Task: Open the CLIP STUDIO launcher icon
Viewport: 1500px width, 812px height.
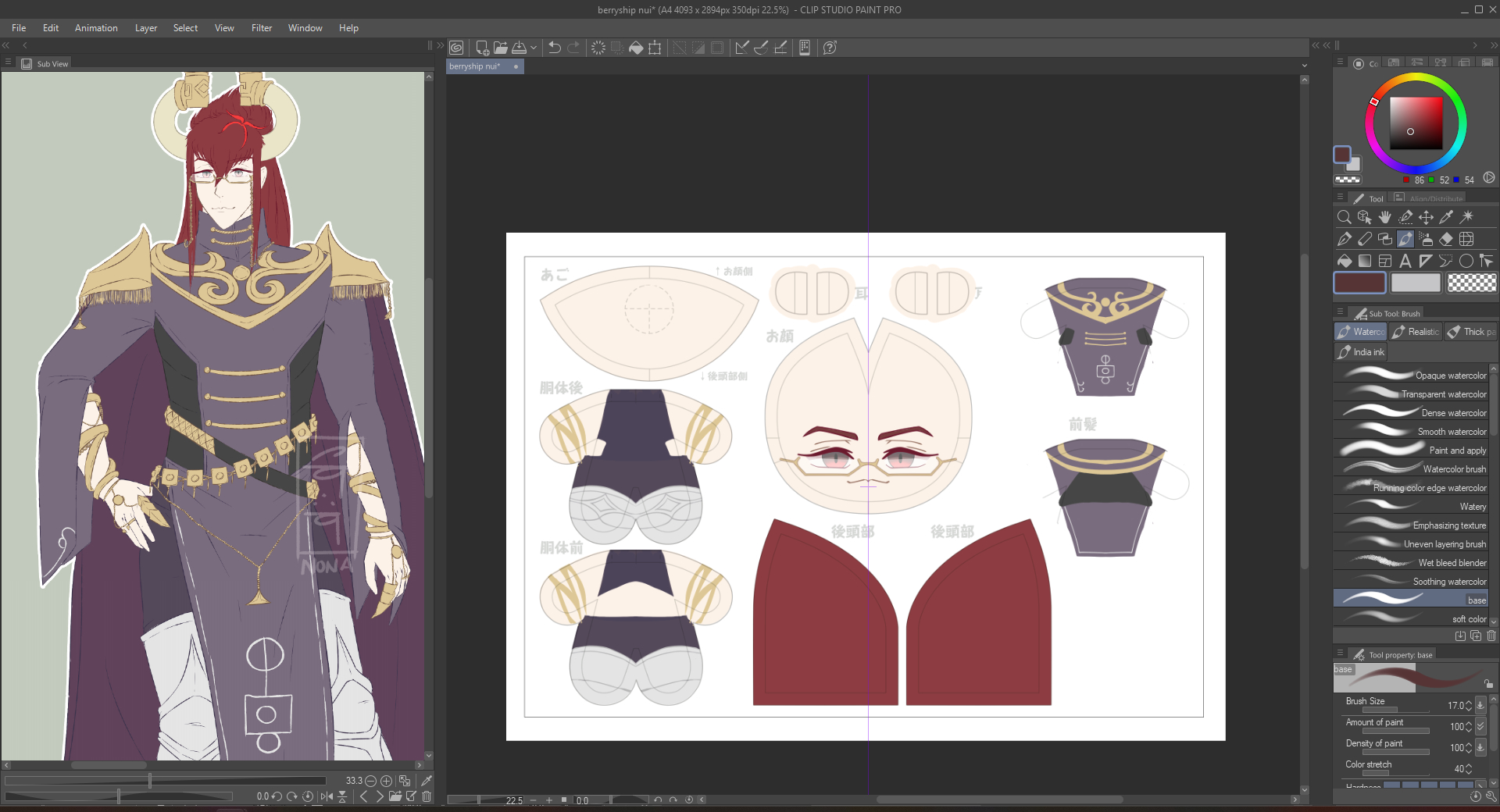Action: click(457, 48)
